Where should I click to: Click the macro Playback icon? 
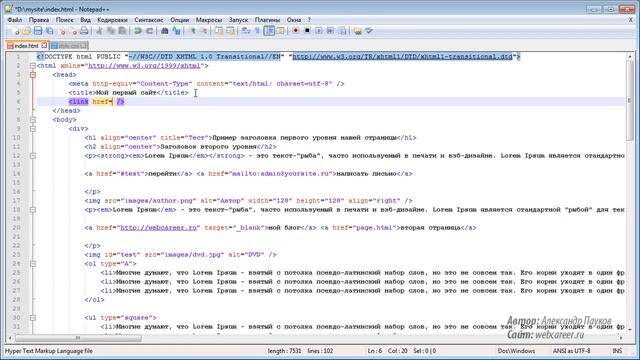319,31
